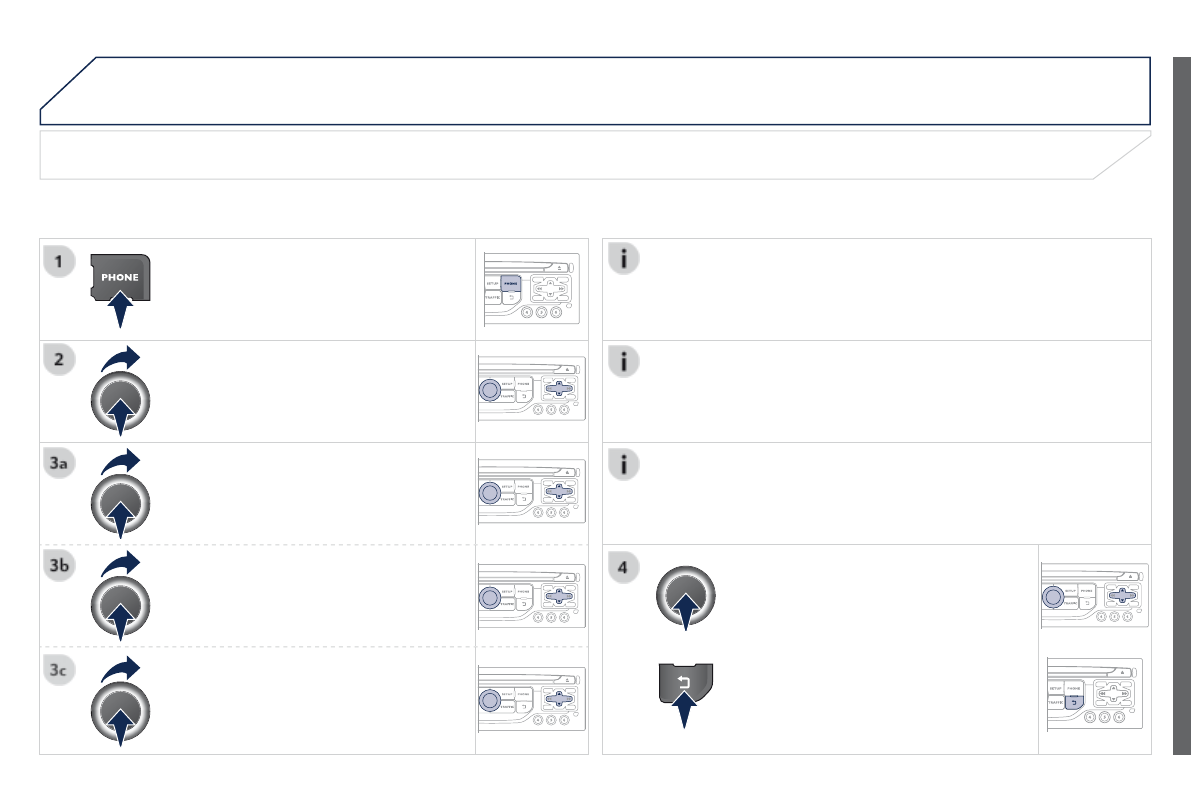Open the radio panel thumbnail for step 1
1191x794 pixels.
click(x=532, y=290)
